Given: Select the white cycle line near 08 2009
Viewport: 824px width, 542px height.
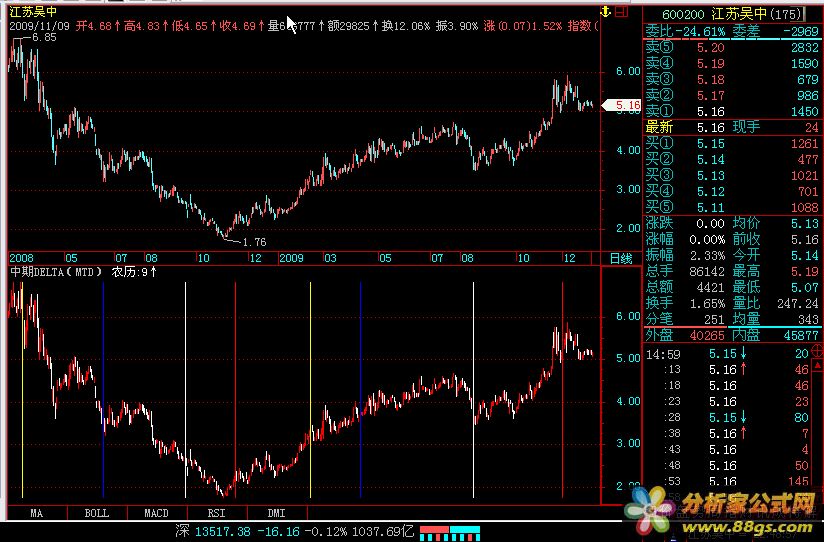Looking at the screenshot, I should click(473, 389).
